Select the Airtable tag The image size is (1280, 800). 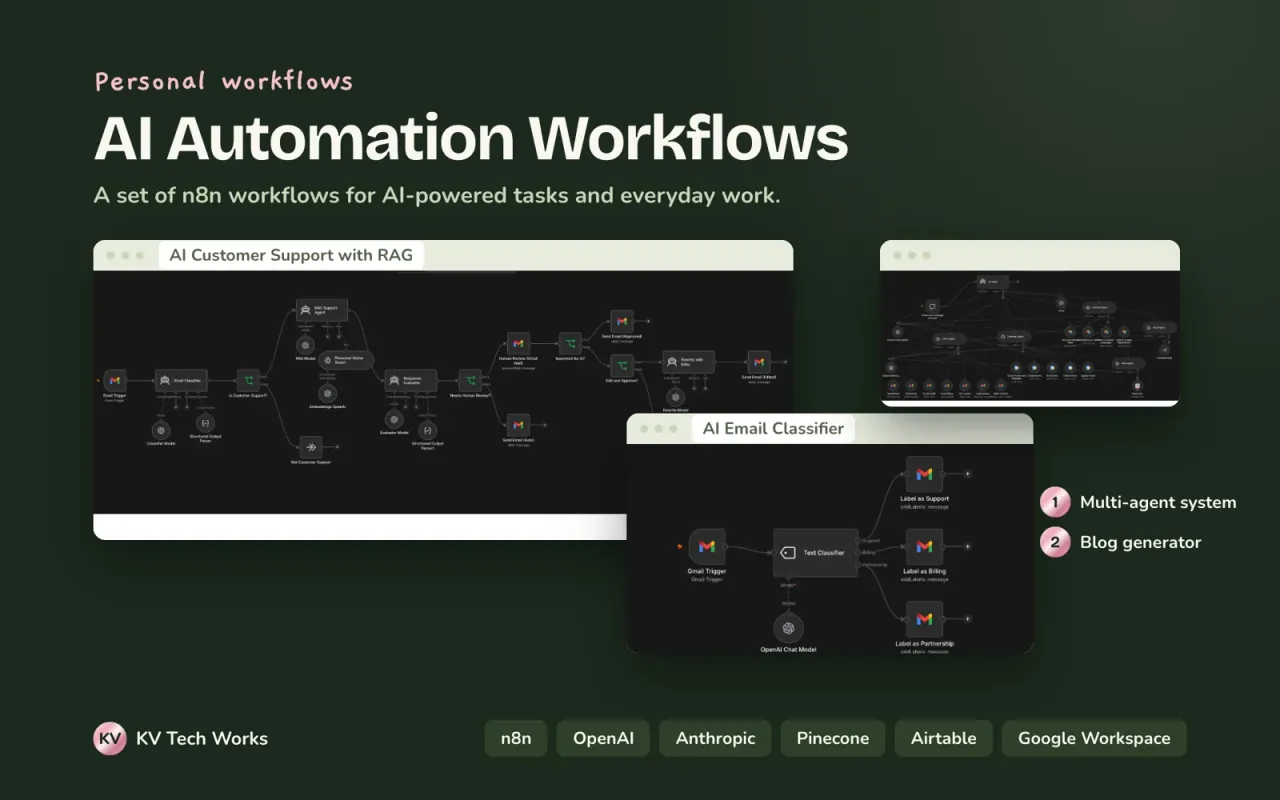[944, 739]
